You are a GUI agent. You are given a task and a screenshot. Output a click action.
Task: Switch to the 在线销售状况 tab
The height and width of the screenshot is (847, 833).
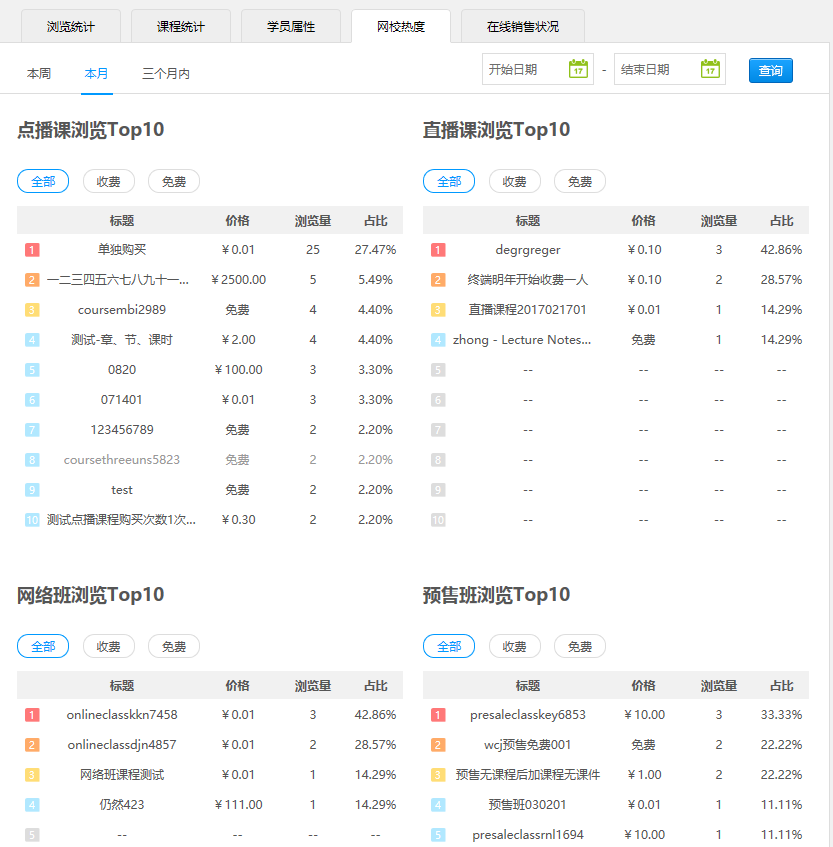tap(523, 26)
